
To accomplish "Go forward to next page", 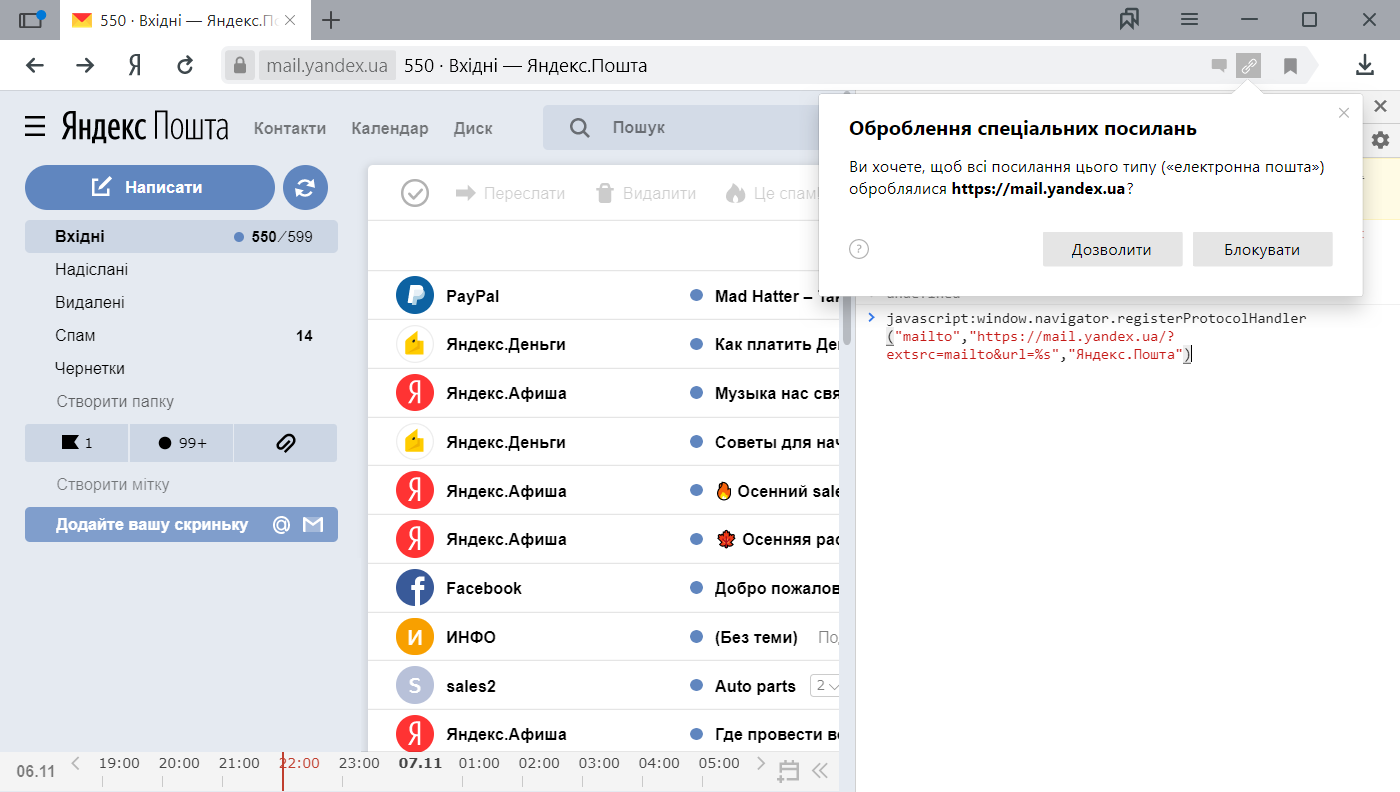I will point(85,66).
